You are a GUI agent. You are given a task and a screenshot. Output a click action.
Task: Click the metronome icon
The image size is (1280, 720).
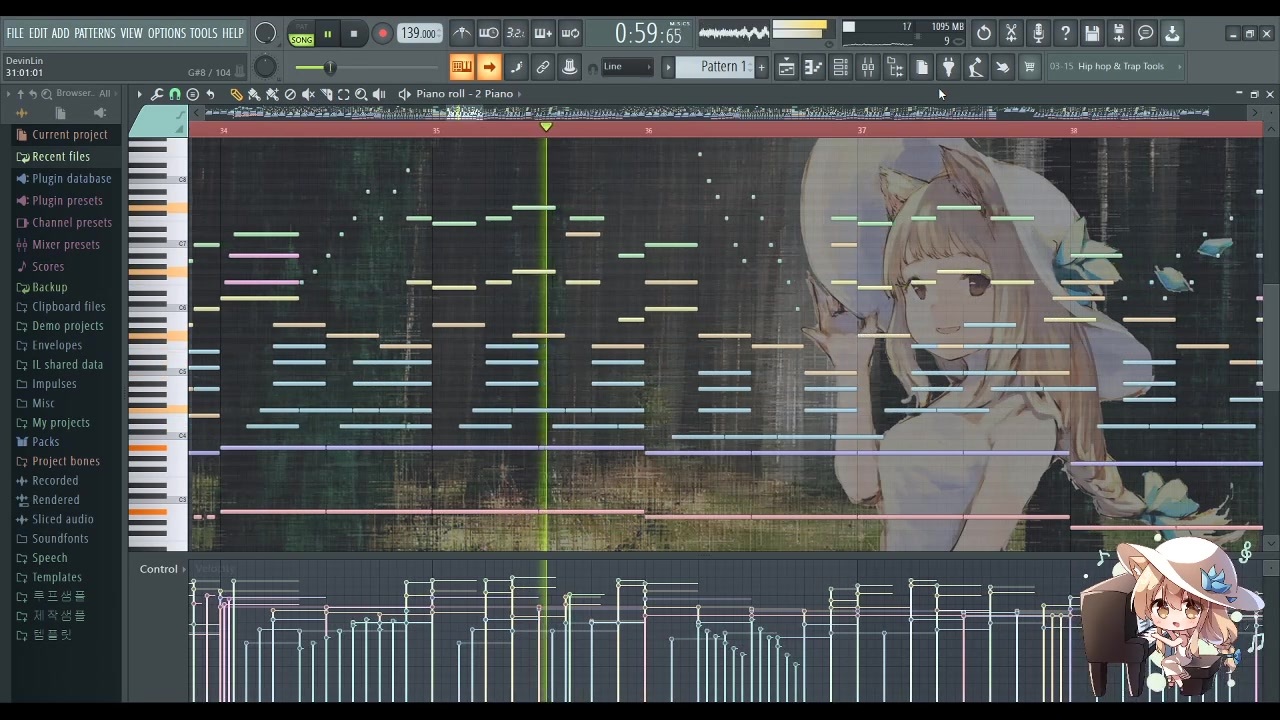(462, 34)
